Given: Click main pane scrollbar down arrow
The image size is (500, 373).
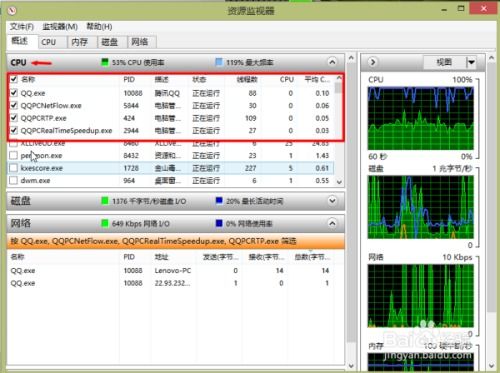Looking at the screenshot, I should (351, 366).
